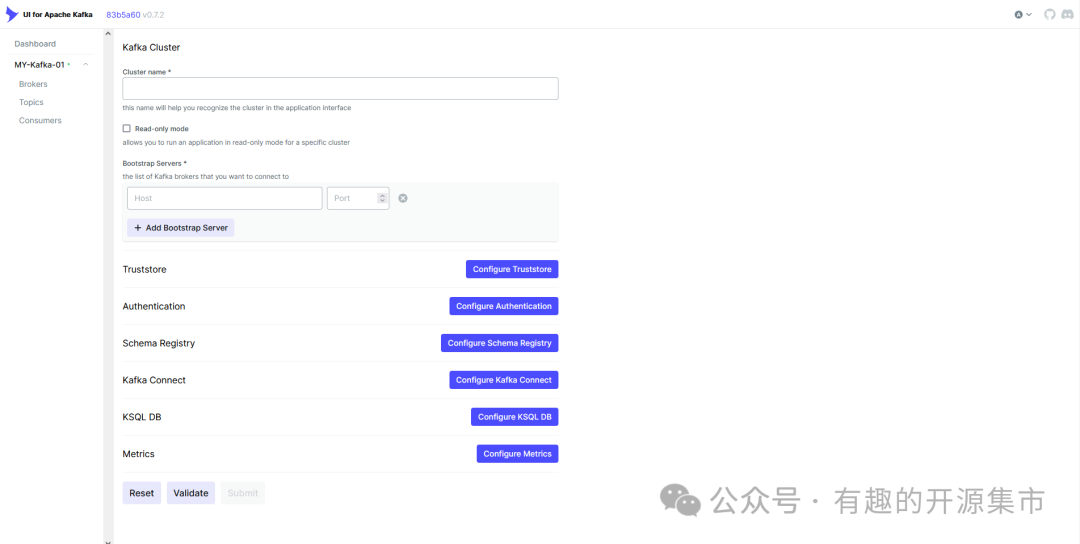Click Add Bootstrap Server button
The height and width of the screenshot is (544, 1080).
[180, 228]
